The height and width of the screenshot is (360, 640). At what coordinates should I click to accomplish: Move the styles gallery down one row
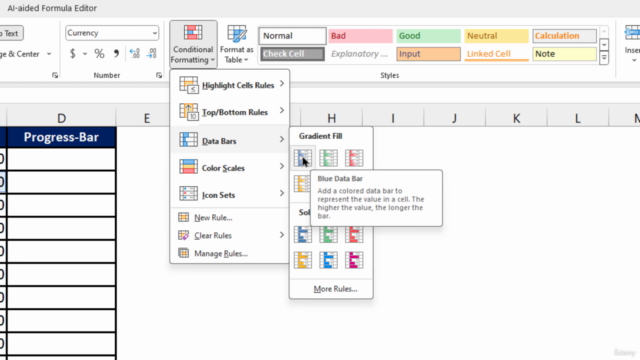604,44
